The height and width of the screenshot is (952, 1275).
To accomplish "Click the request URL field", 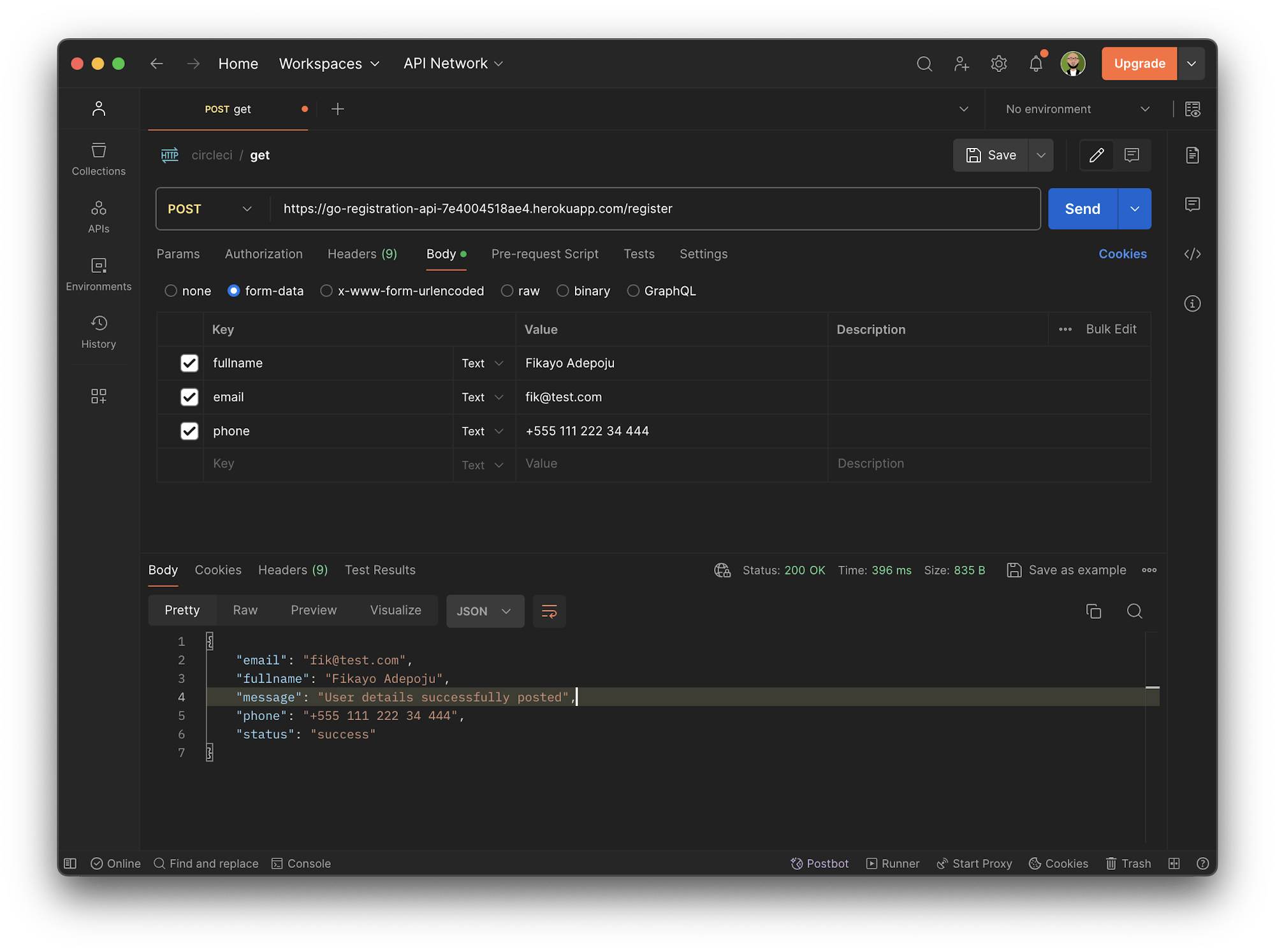I will 637,208.
